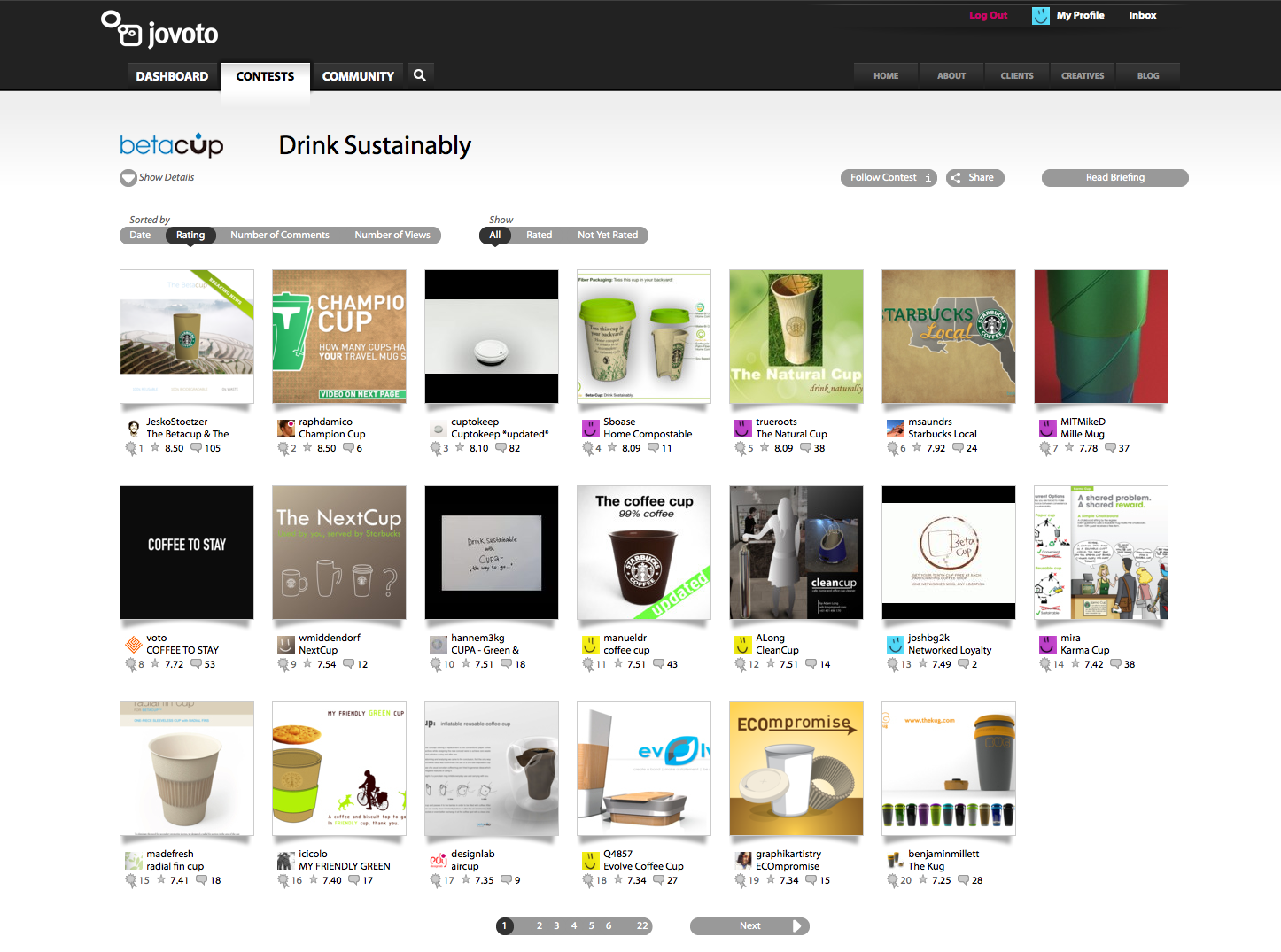Screen dimensions: 1281x952
Task: Open the Follow Contest info dropdown
Action: 928,178
